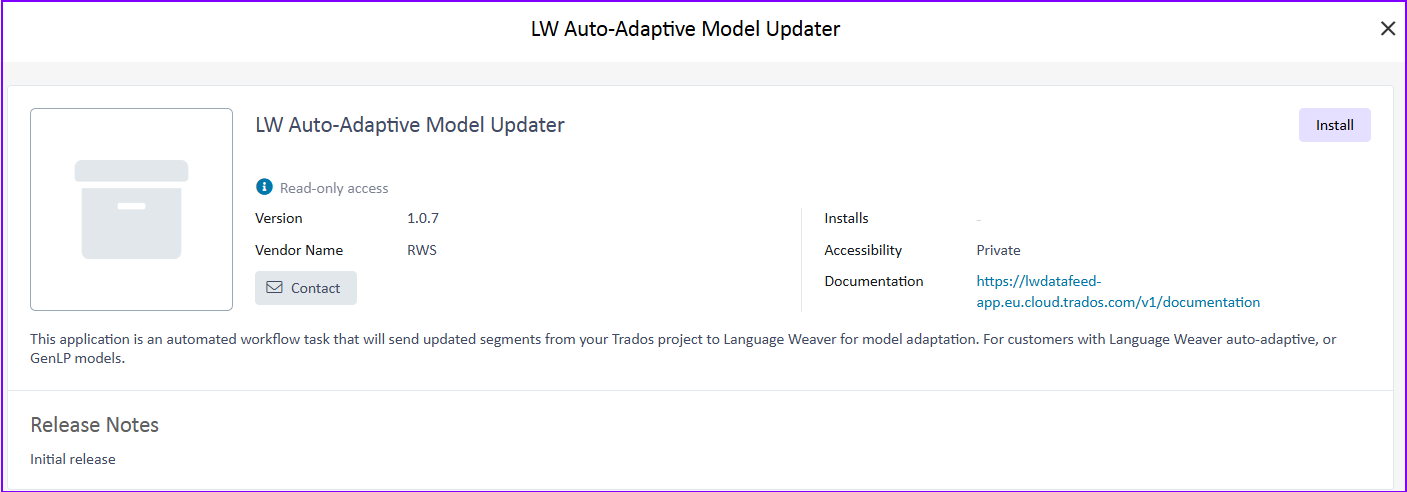Image resolution: width=1407 pixels, height=492 pixels.
Task: Open the Contact vendor button
Action: tap(306, 288)
